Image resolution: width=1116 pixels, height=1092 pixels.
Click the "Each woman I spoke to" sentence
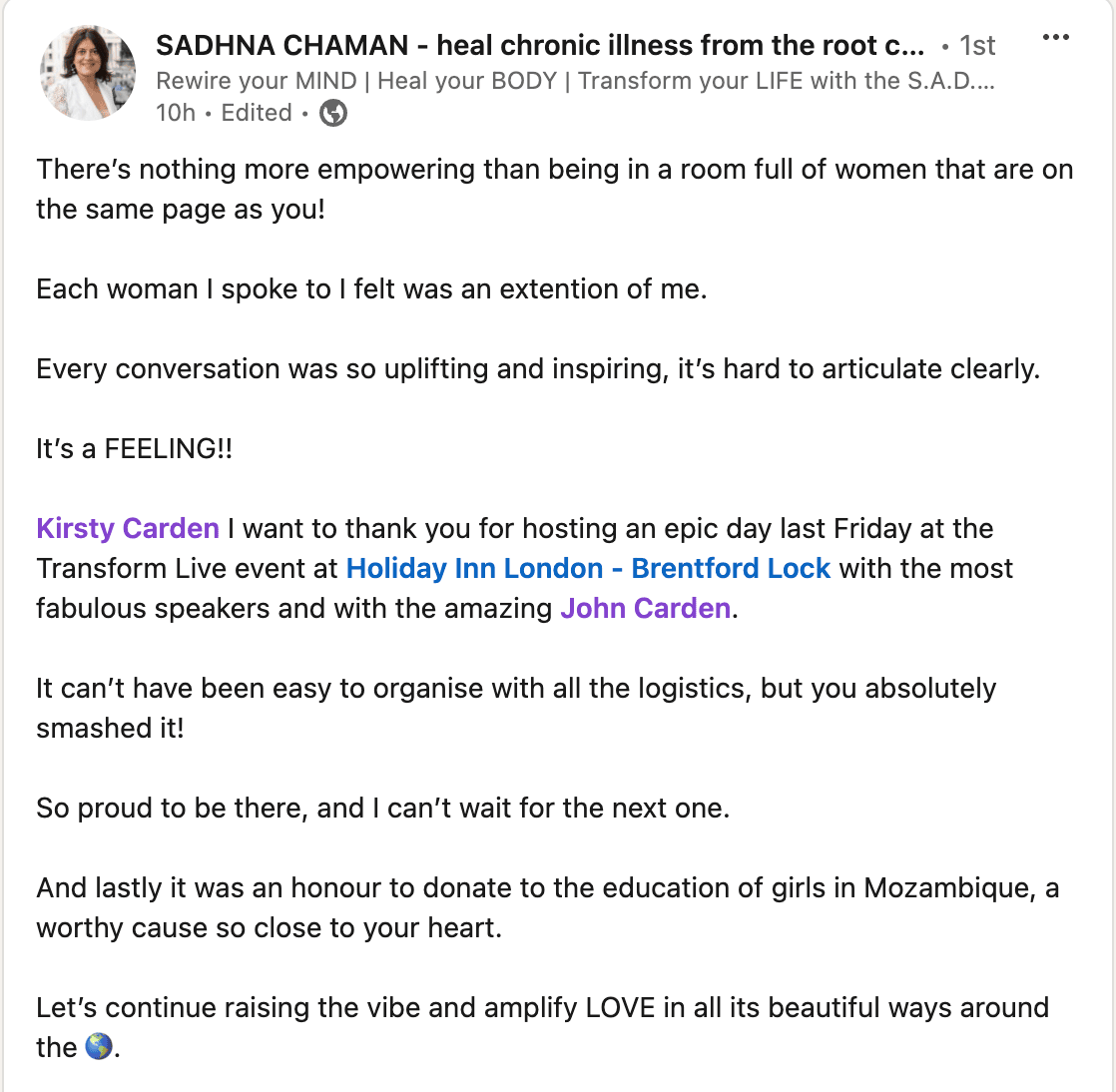point(371,288)
